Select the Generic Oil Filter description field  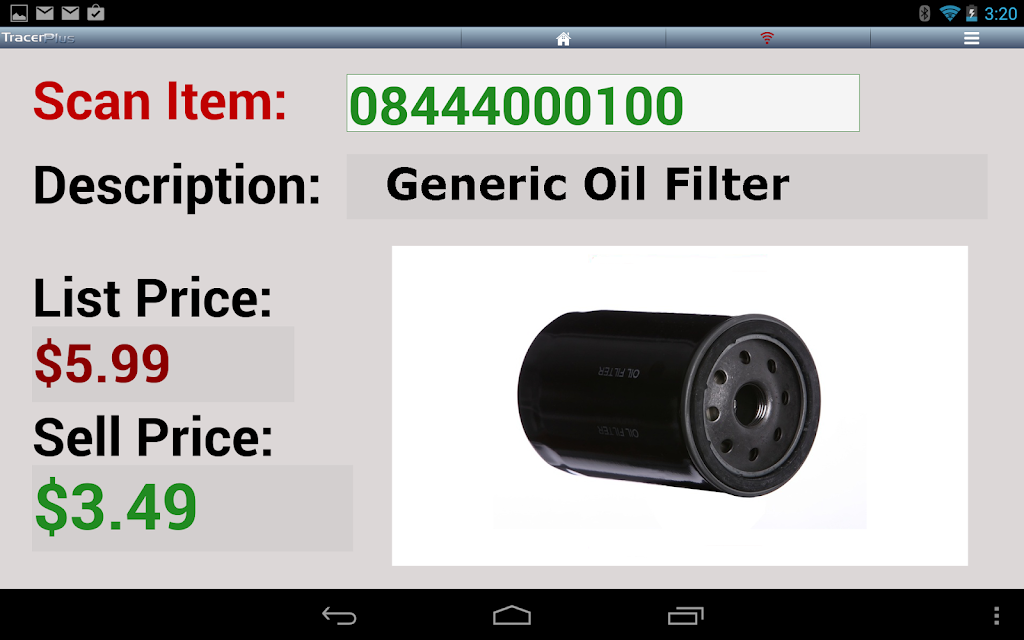tap(667, 186)
